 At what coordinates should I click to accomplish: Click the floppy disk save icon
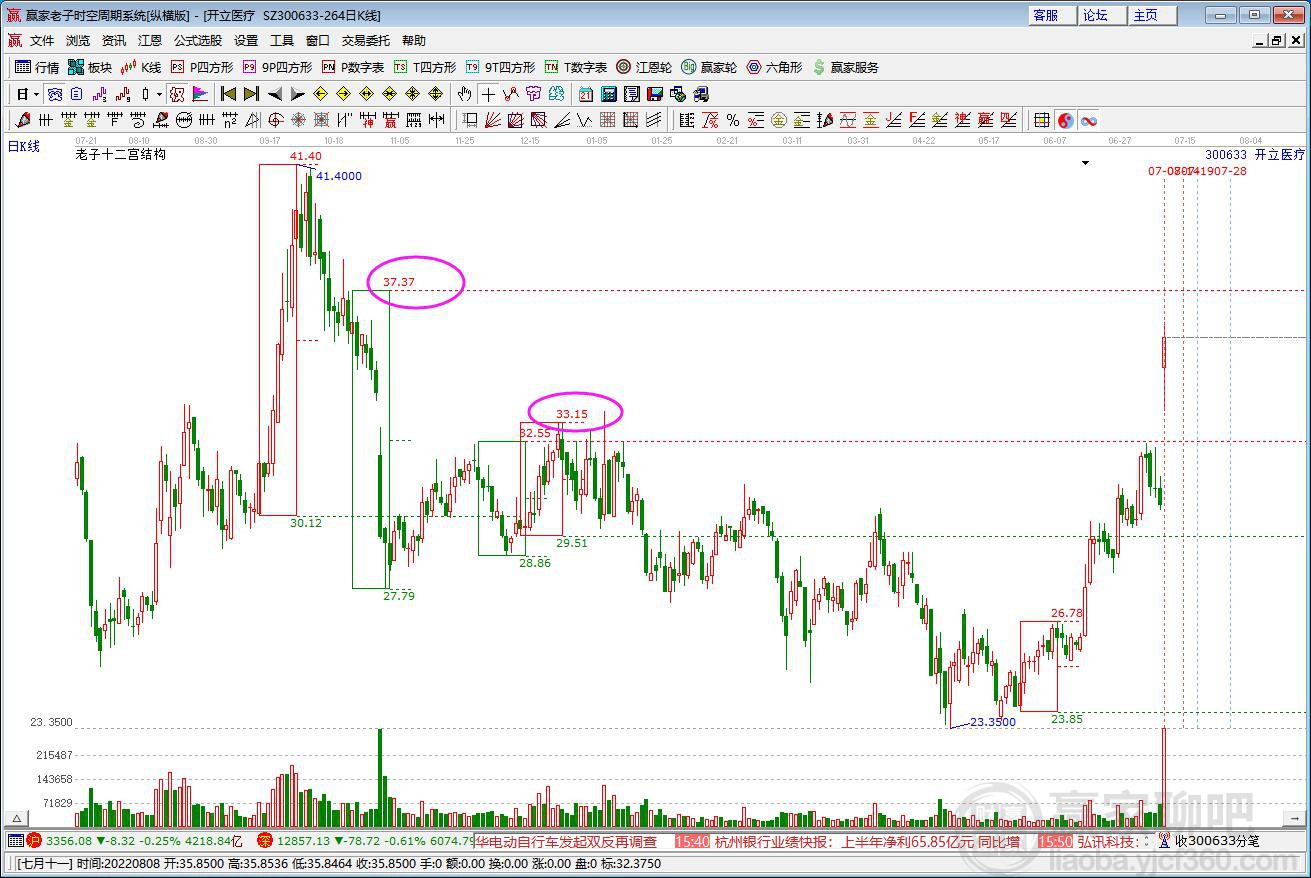pos(655,94)
